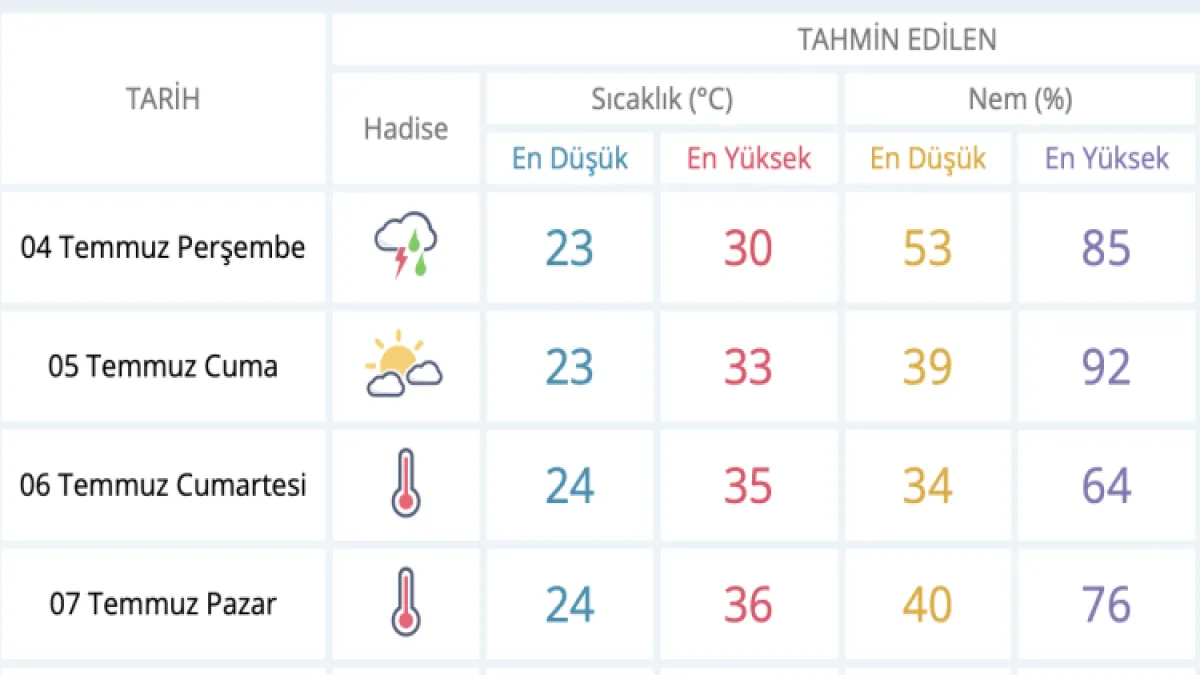The height and width of the screenshot is (675, 1200).
Task: Click the TARİH column header
Action: (x=163, y=99)
